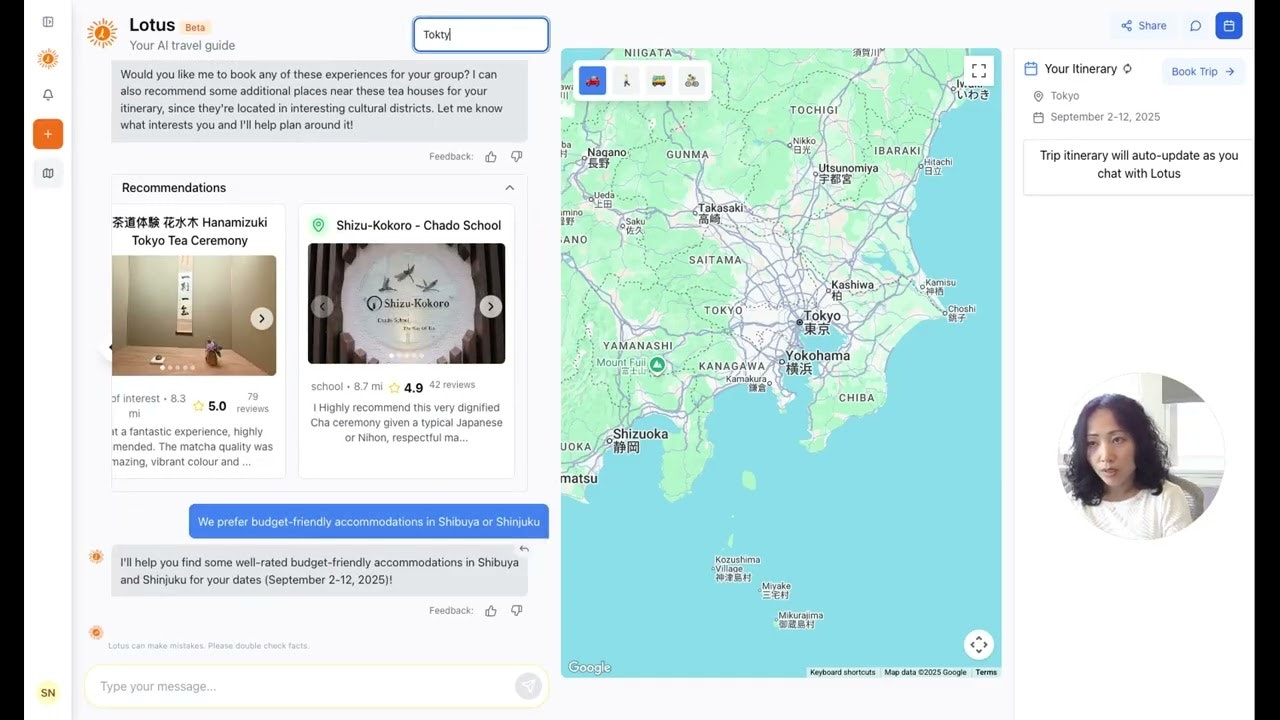Click the Lotus sun logo in sidebar
Image resolution: width=1280 pixels, height=720 pixels.
point(48,59)
